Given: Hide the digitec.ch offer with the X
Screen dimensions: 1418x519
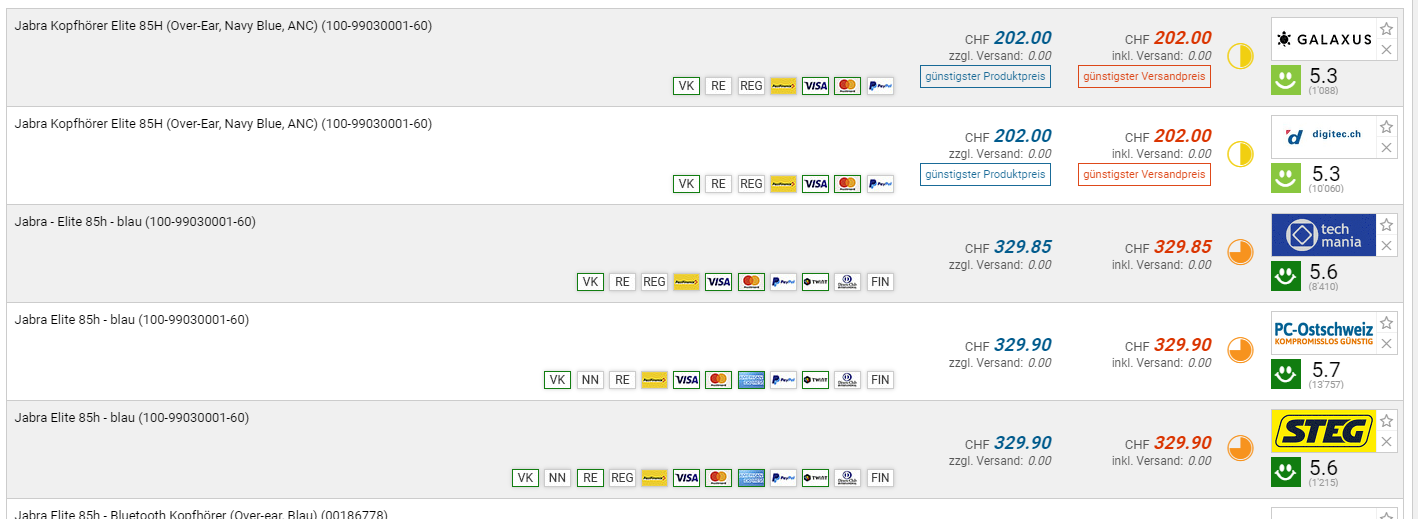Looking at the screenshot, I should 1386,148.
